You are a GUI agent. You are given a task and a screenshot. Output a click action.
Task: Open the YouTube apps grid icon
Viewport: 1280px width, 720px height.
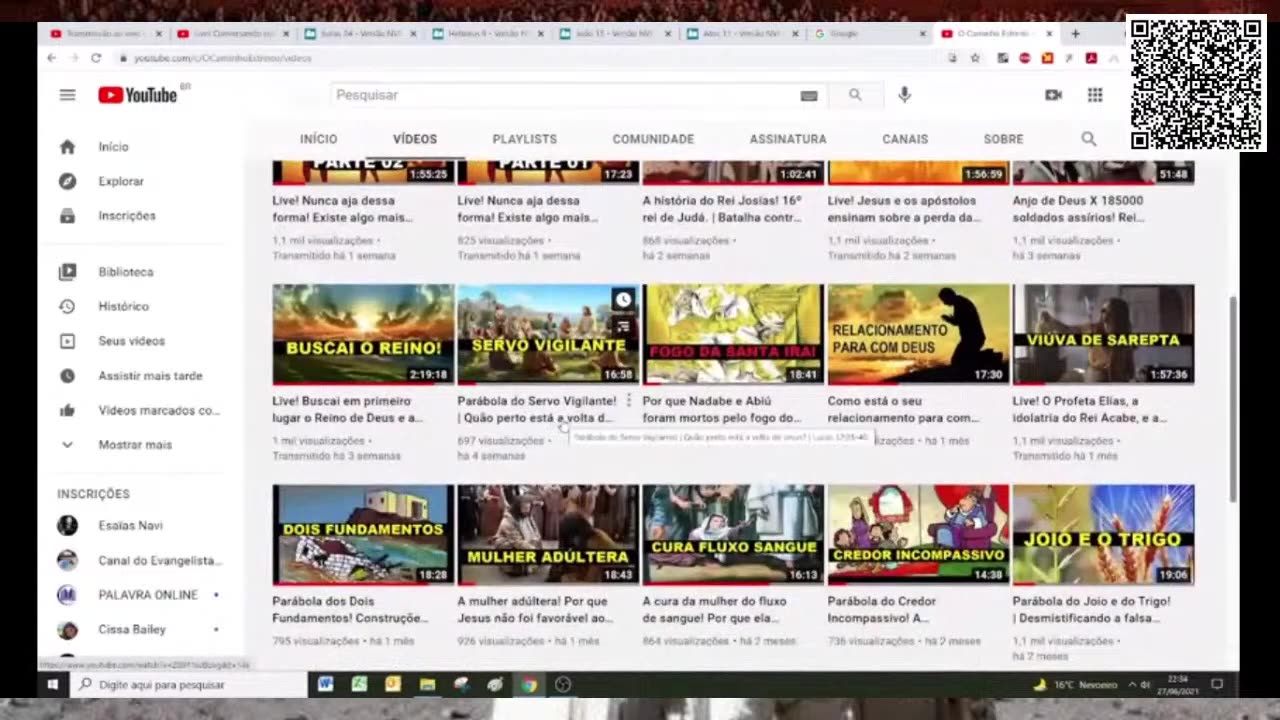[x=1095, y=95]
